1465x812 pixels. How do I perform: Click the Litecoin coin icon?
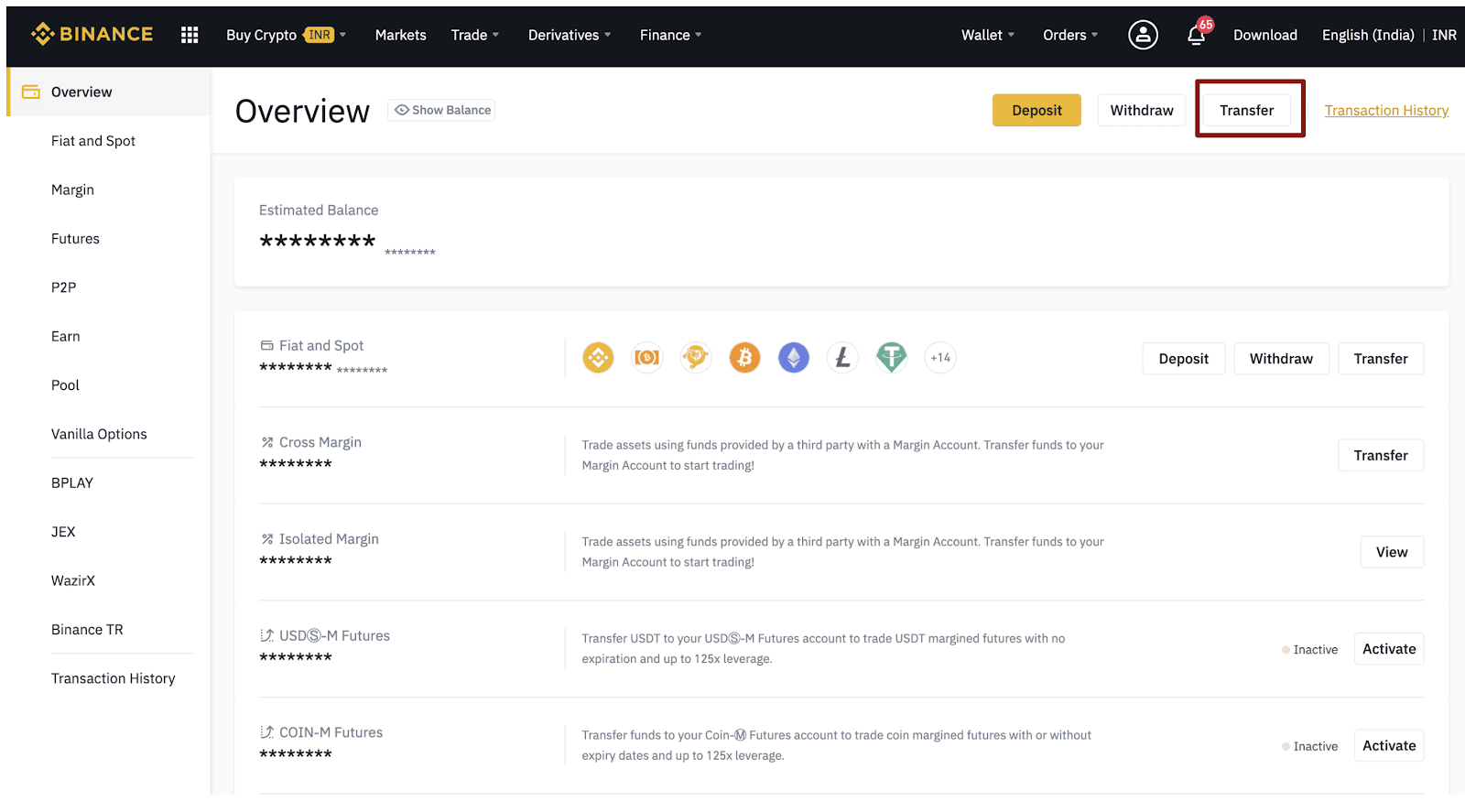(842, 358)
